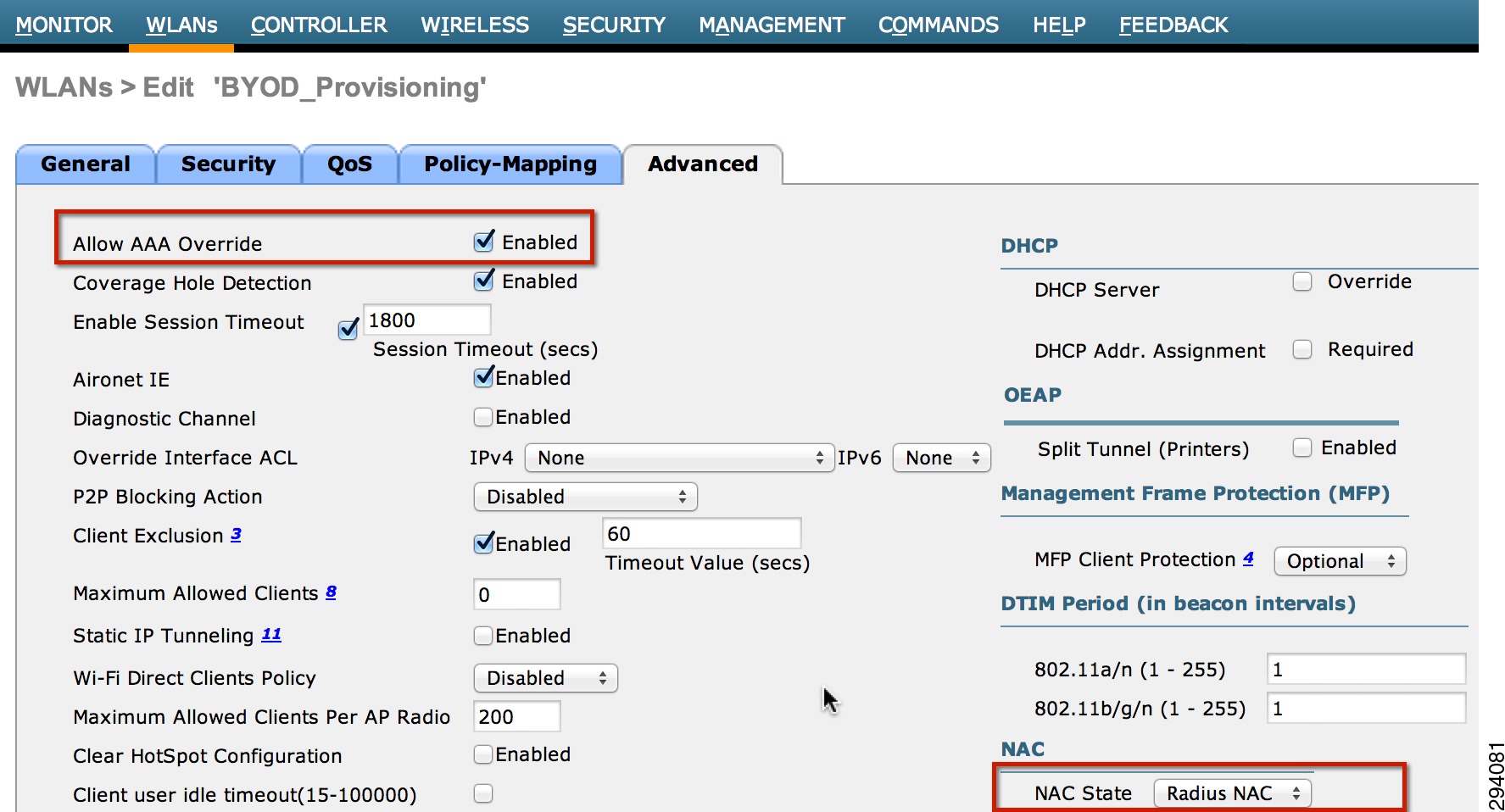Viewport: 1505px width, 812px height.
Task: Click the FEEDBACK link
Action: (1173, 25)
